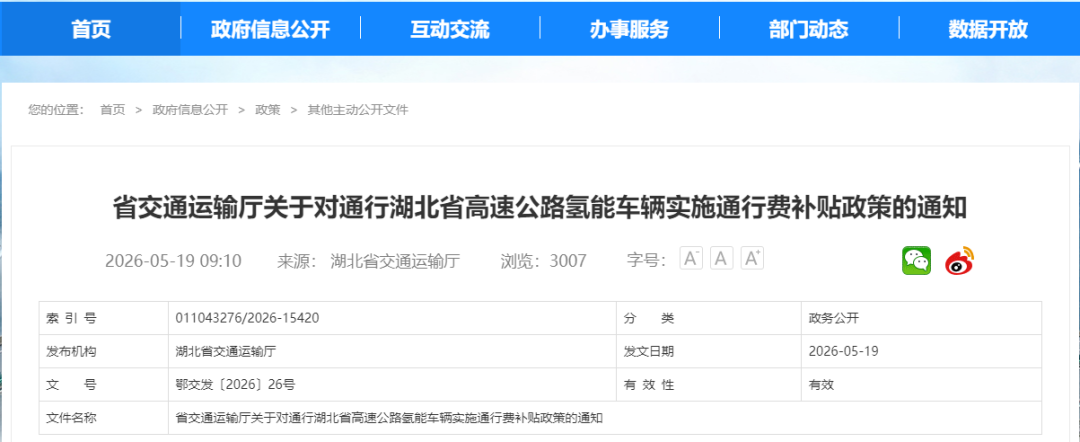Viewport: 1080px width, 442px height.
Task: Share the notice via Weibo icon
Action: click(960, 260)
